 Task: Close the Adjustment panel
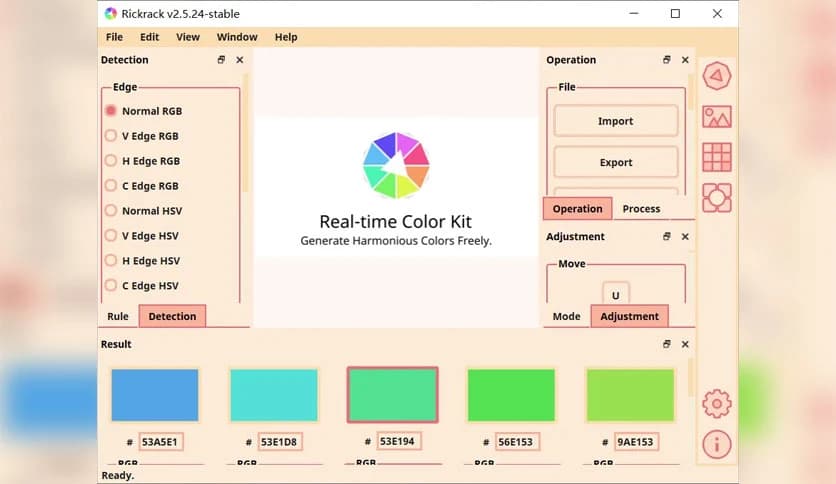coord(685,237)
